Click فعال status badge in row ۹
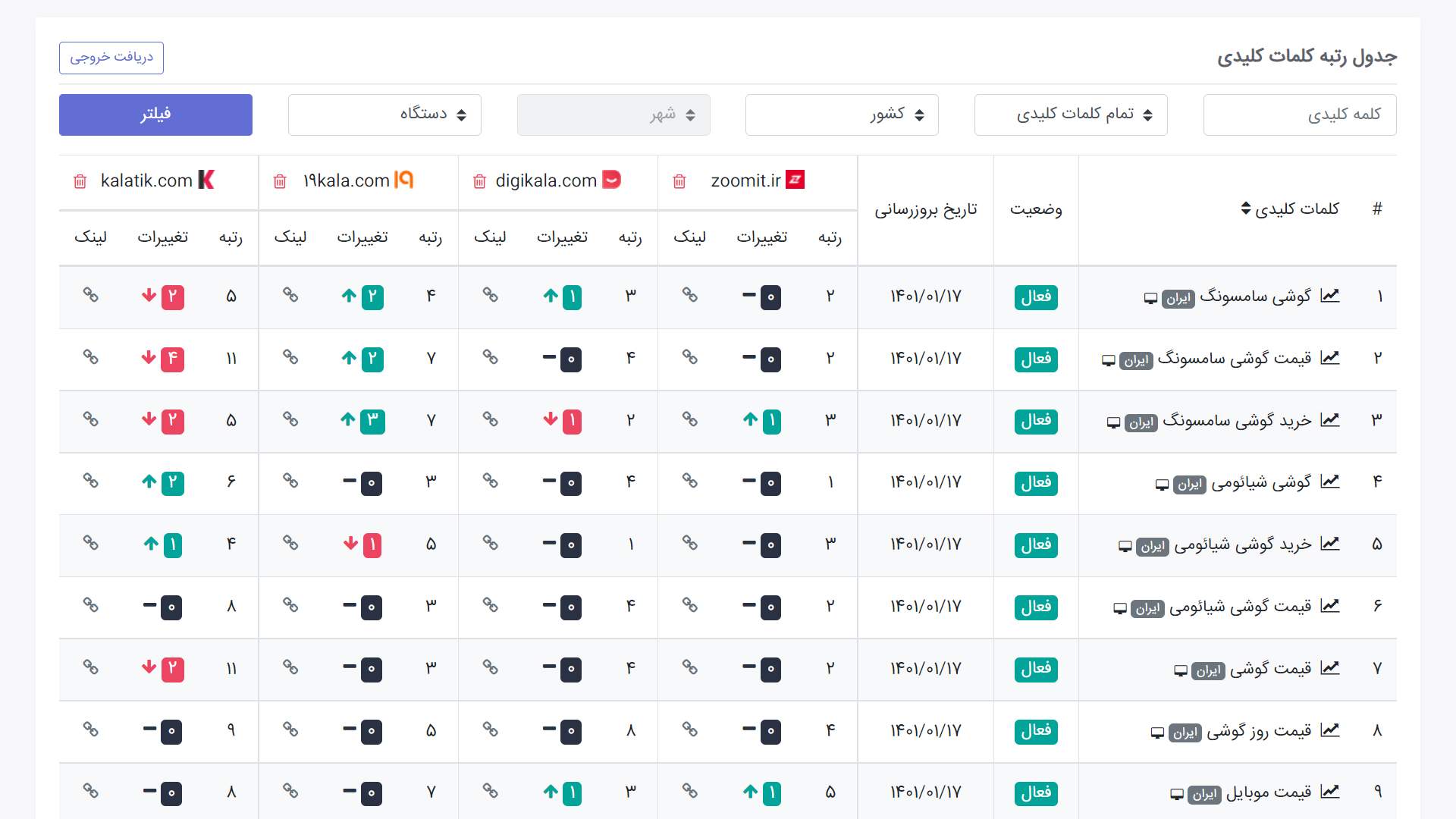Screen dimensions: 1456x819 pyautogui.click(x=1036, y=793)
